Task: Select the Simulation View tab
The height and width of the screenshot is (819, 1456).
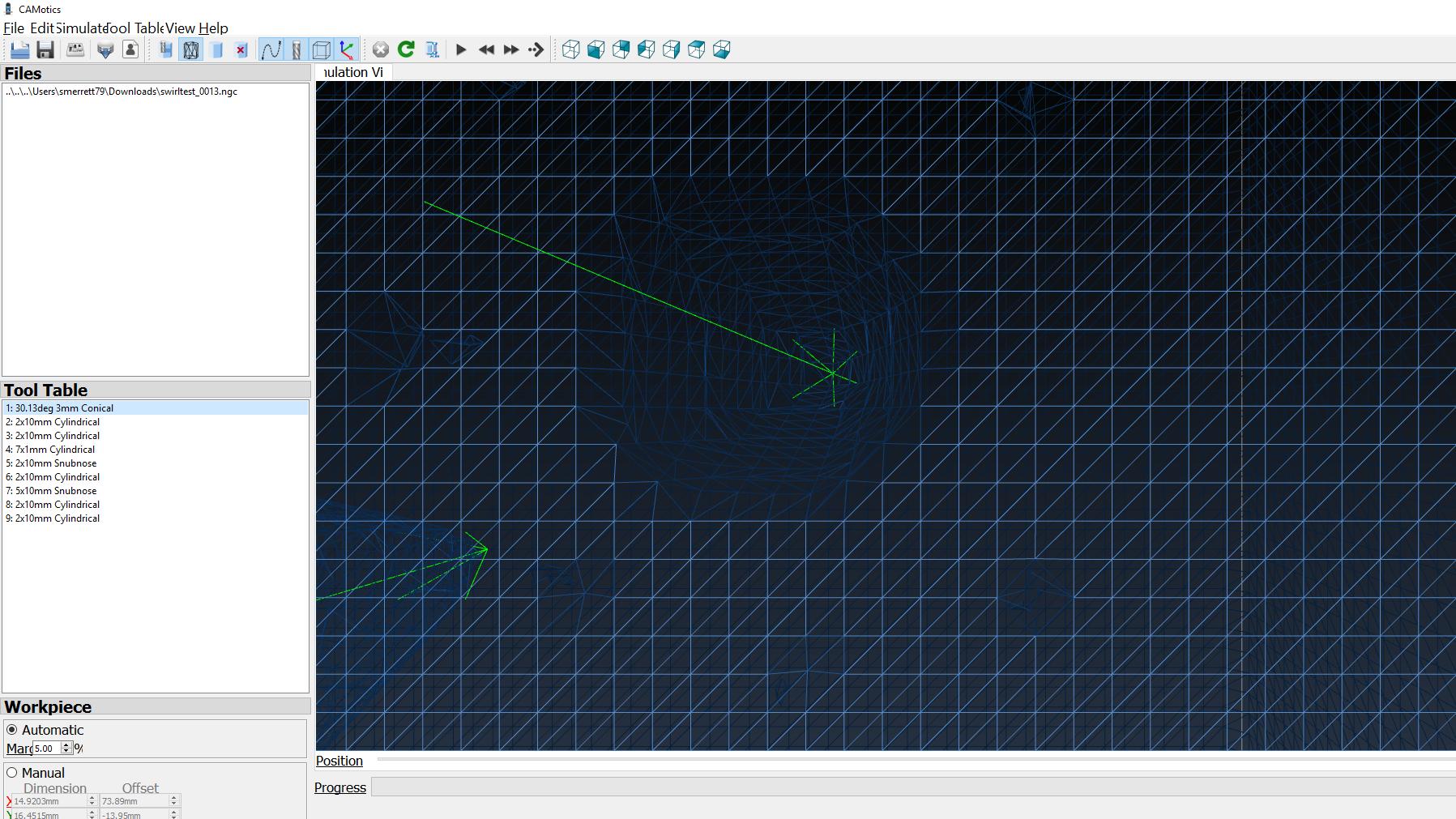Action: click(x=353, y=72)
